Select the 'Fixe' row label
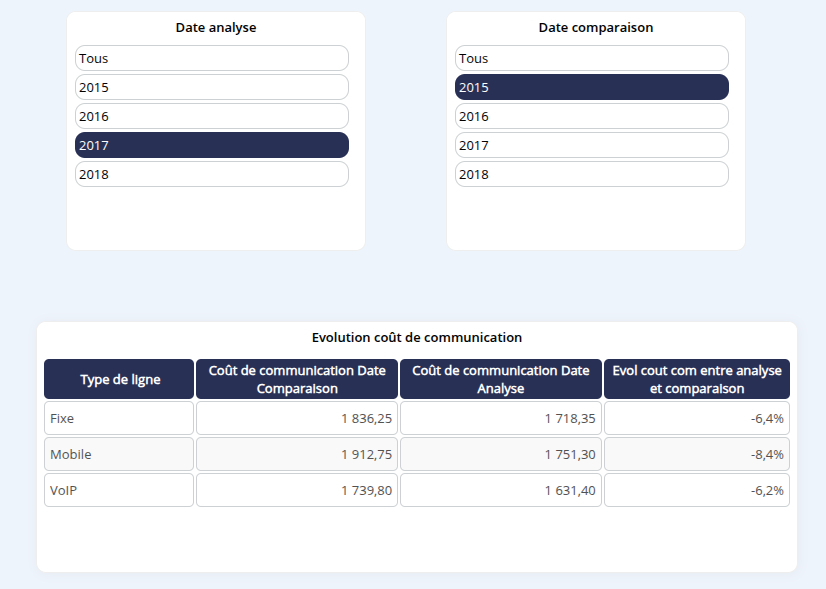Screen dimensions: 826x589 point(119,418)
